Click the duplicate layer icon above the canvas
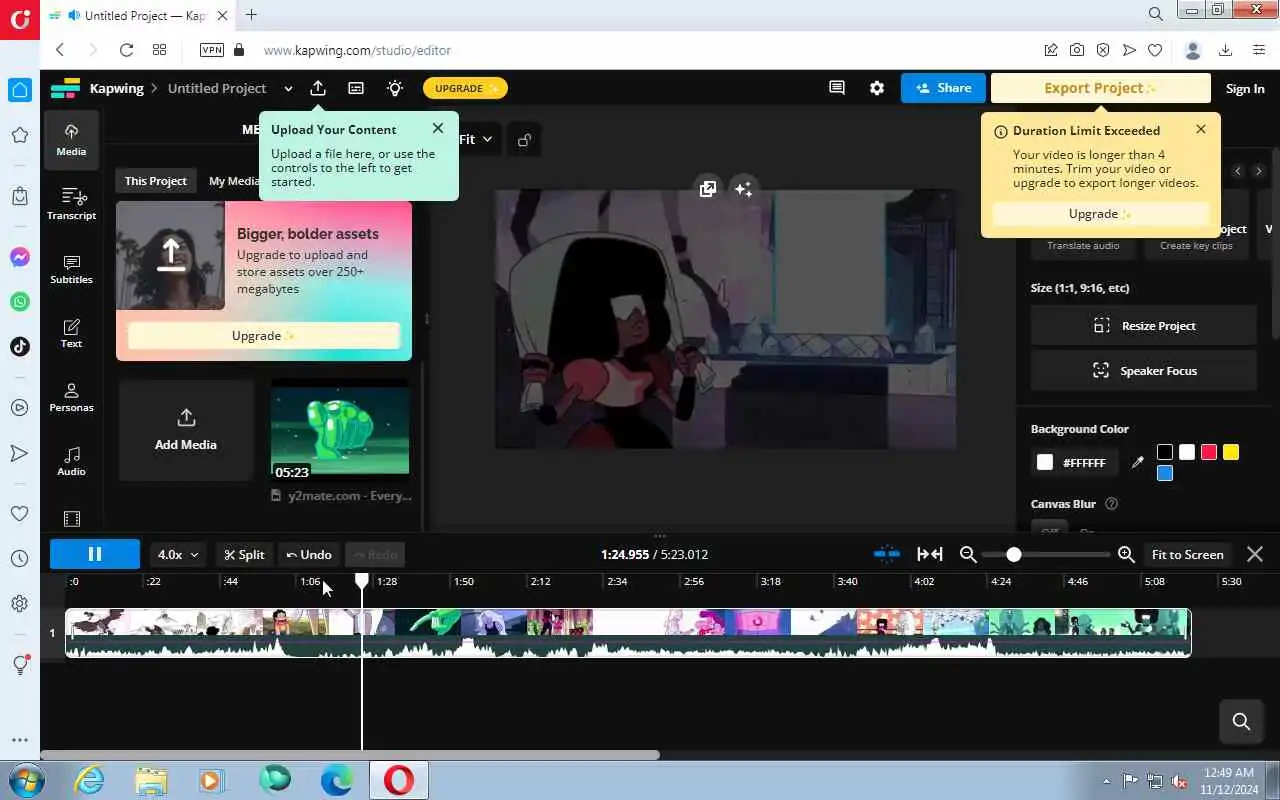This screenshot has width=1280, height=800. click(x=708, y=189)
